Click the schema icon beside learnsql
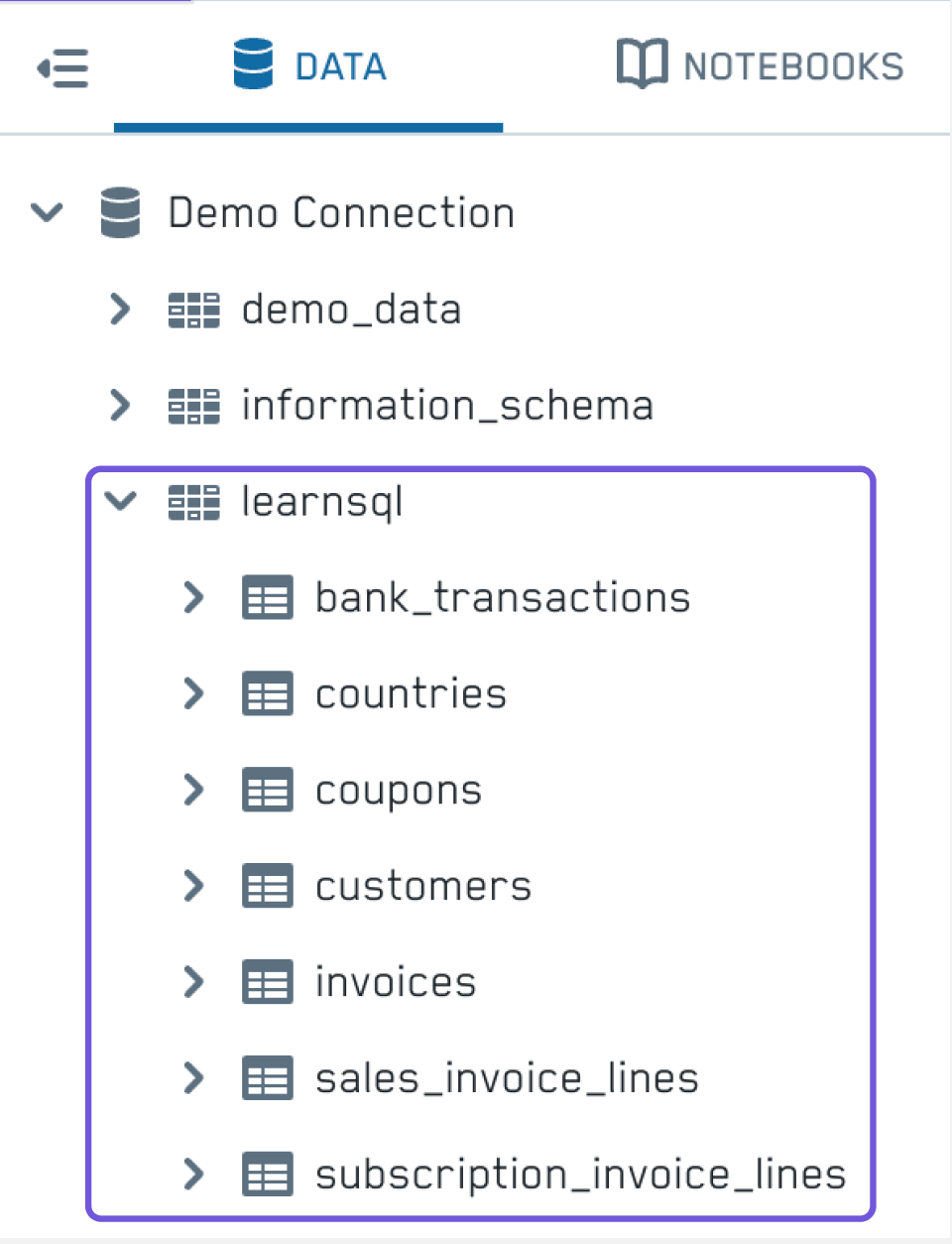The height and width of the screenshot is (1244, 952). 194,502
